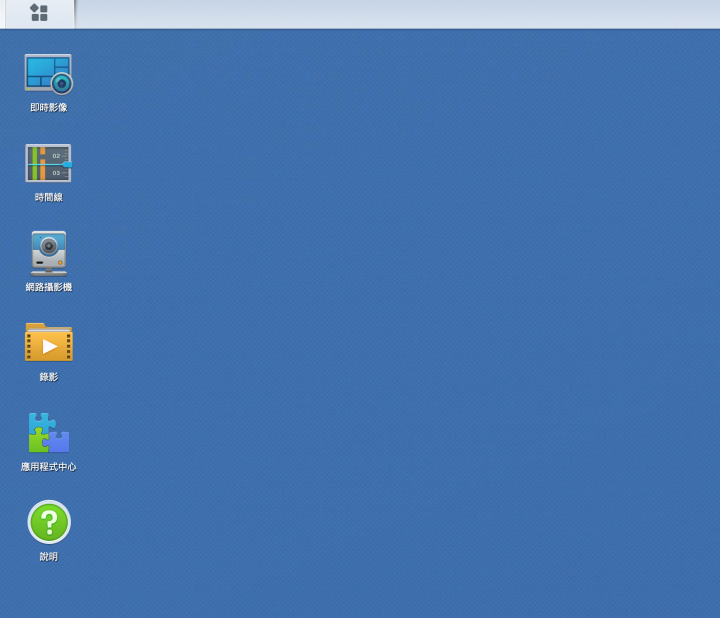The image size is (720, 618).
Task: Open the 說明 help question mark icon
Action: [49, 522]
